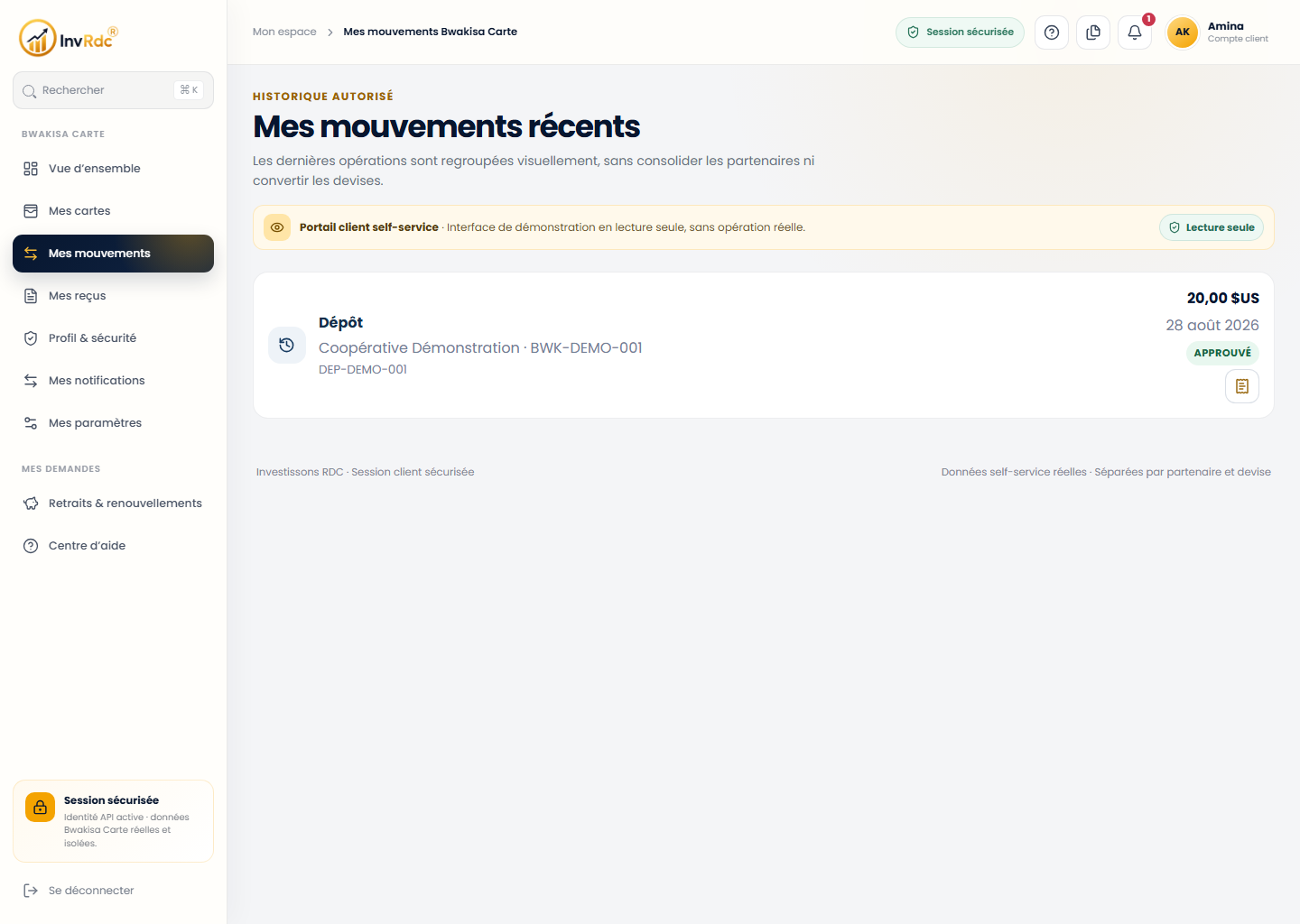Open the Amina Compte client profile
The height and width of the screenshot is (924, 1300).
coord(1220,32)
